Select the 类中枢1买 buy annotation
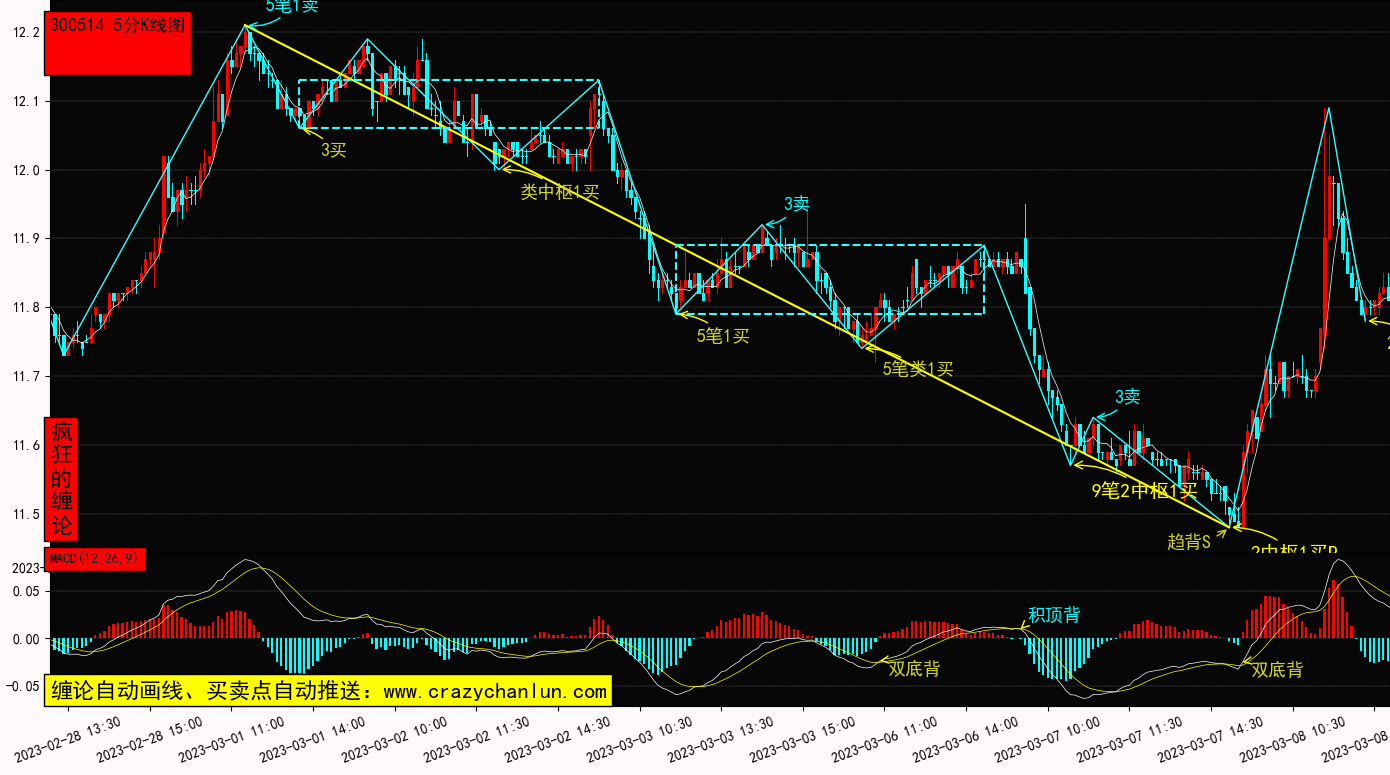Viewport: 1390px width, 775px height. (559, 192)
